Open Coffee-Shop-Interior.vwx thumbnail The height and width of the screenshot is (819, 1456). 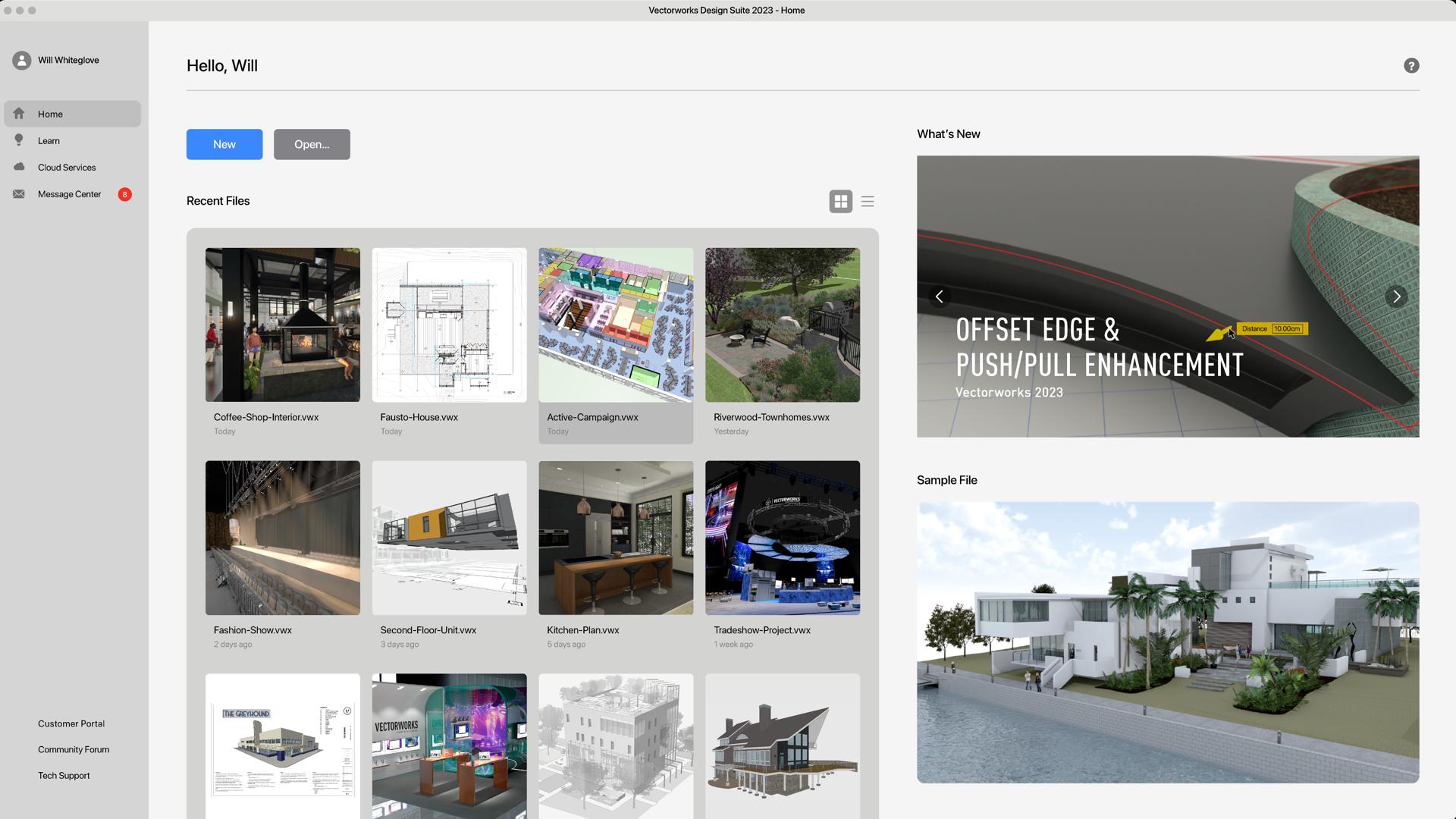pyautogui.click(x=283, y=325)
